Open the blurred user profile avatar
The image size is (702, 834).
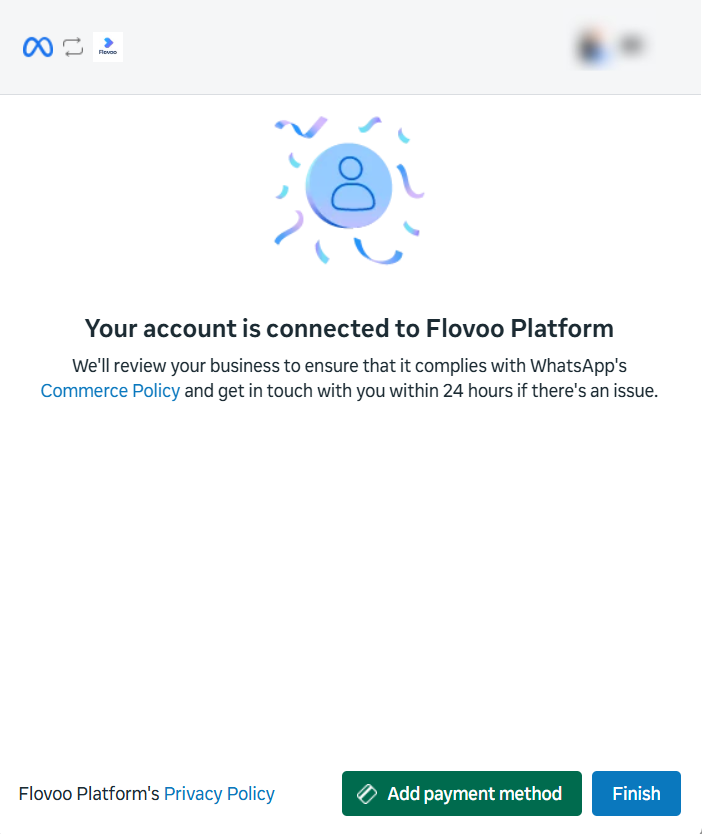pos(594,47)
